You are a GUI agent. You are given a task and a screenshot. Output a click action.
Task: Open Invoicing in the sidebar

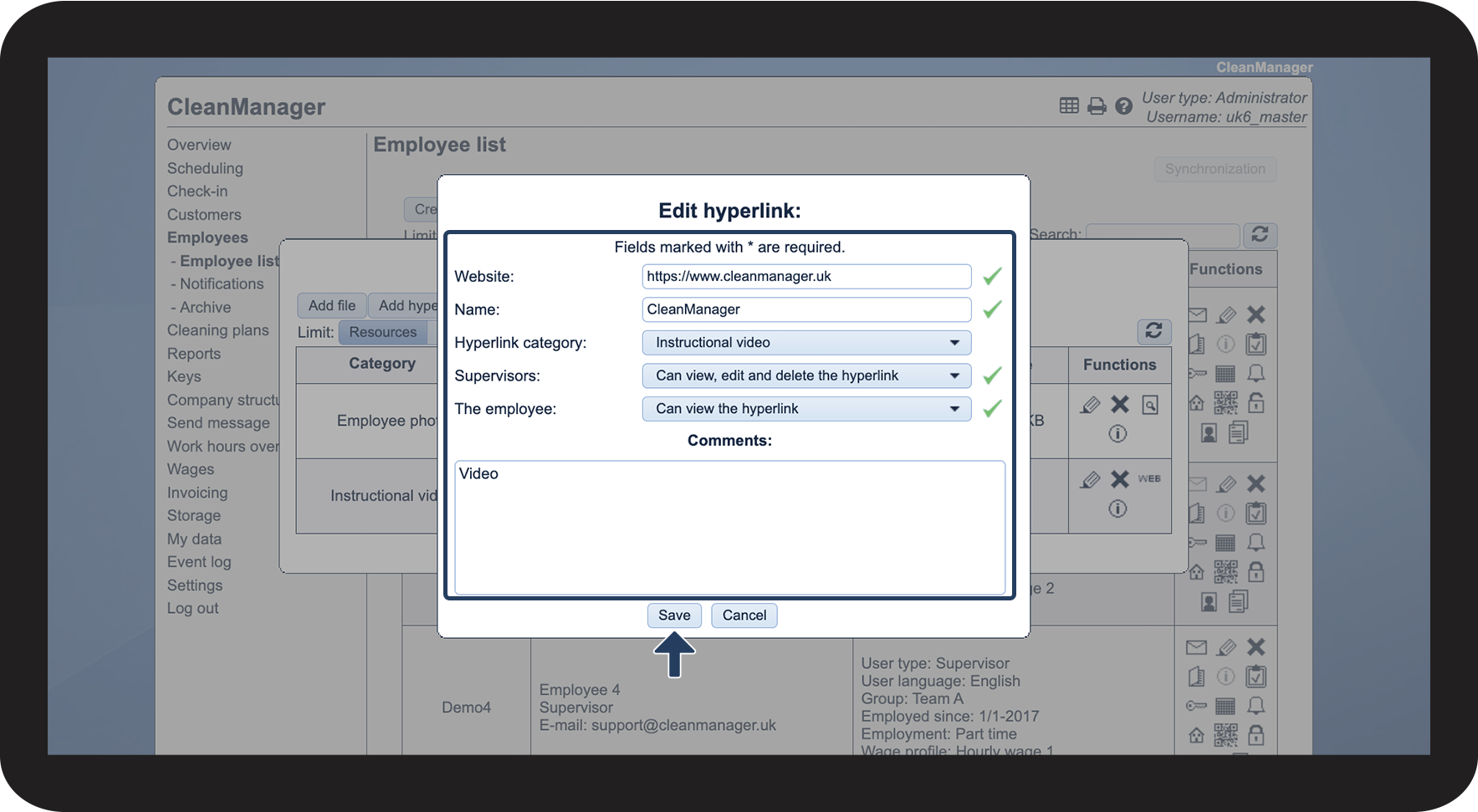click(x=197, y=493)
